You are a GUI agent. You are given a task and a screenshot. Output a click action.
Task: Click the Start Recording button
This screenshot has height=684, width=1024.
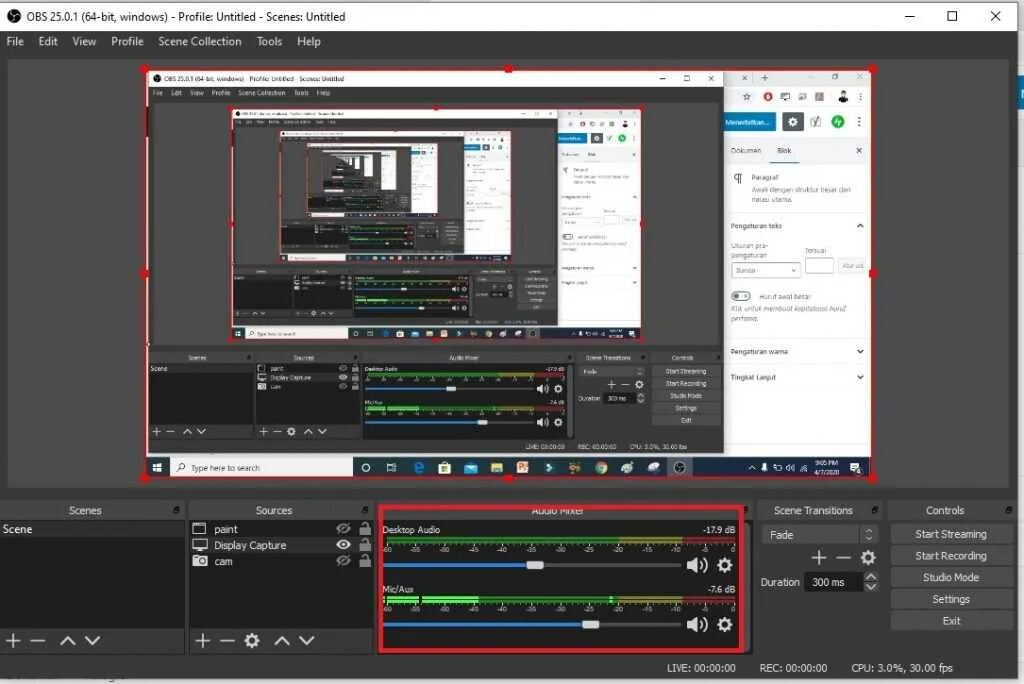pyautogui.click(x=951, y=555)
